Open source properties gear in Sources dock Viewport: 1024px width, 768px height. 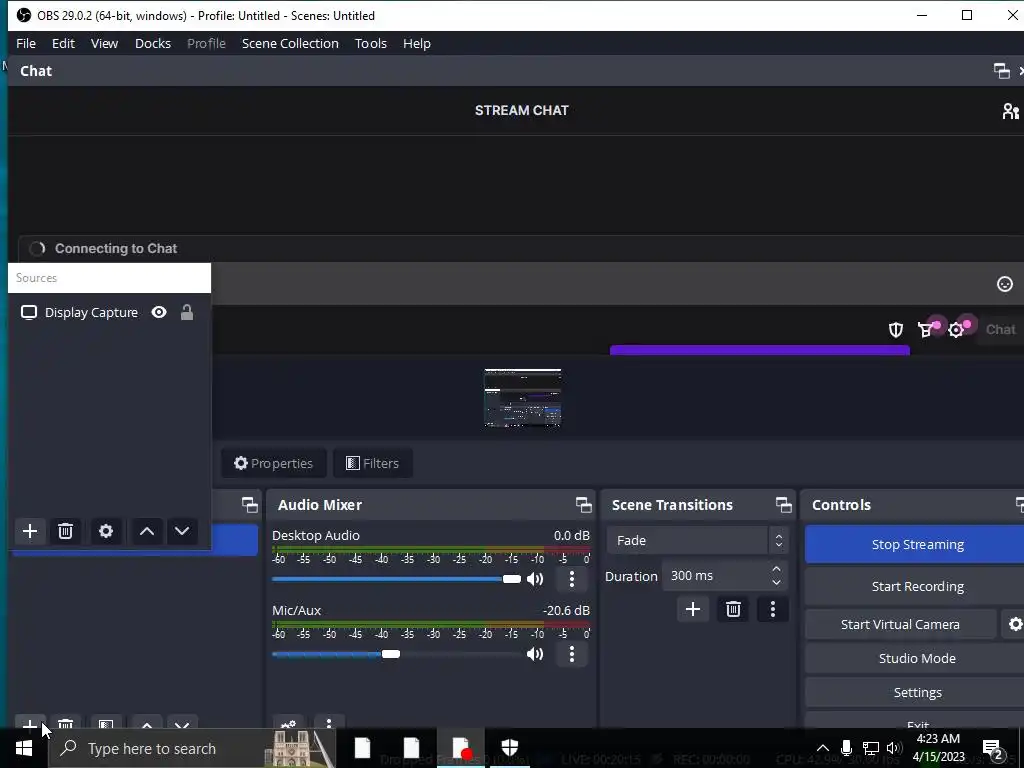point(106,531)
